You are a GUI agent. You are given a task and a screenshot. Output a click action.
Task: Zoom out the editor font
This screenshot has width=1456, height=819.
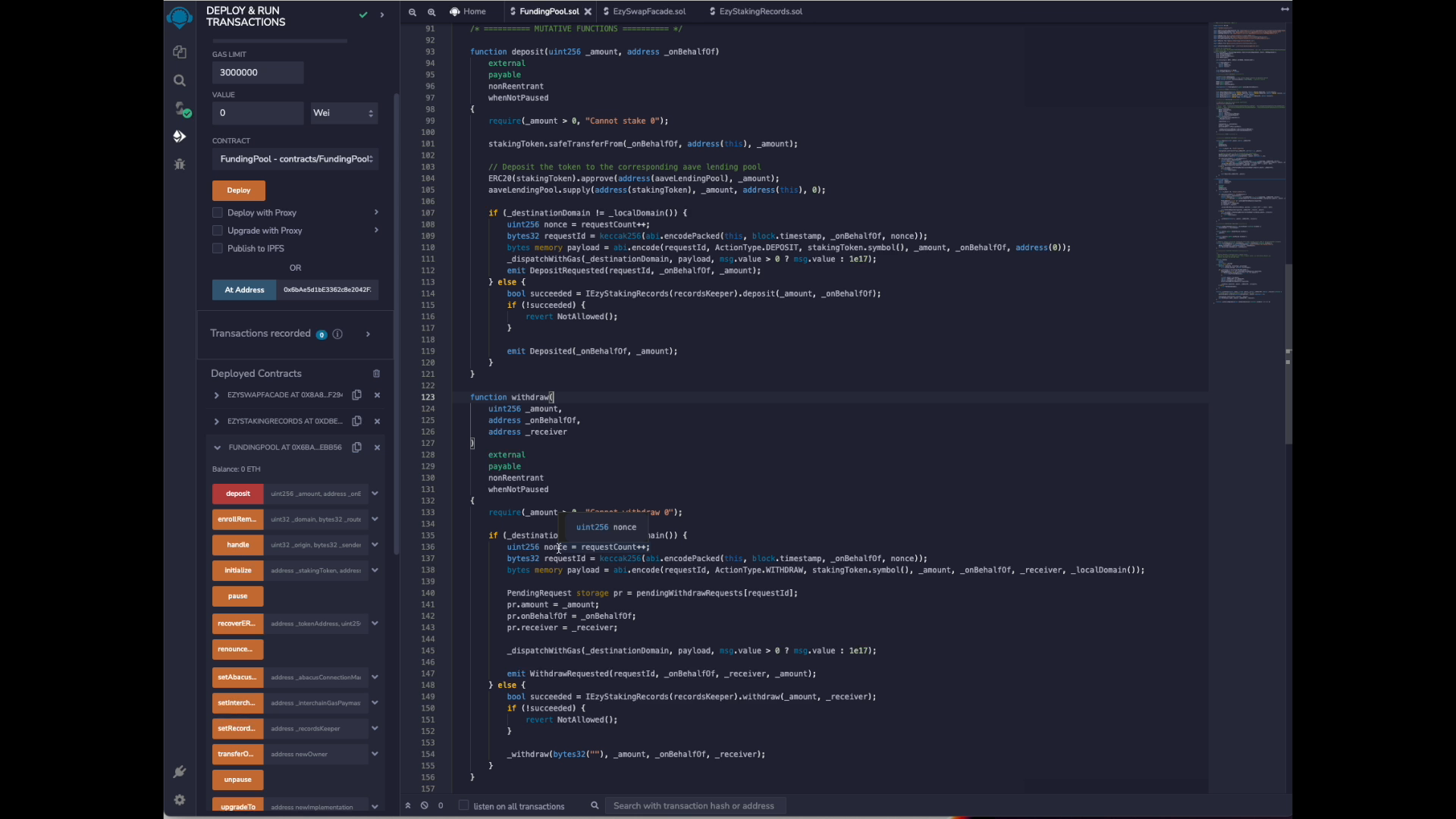pyautogui.click(x=413, y=11)
